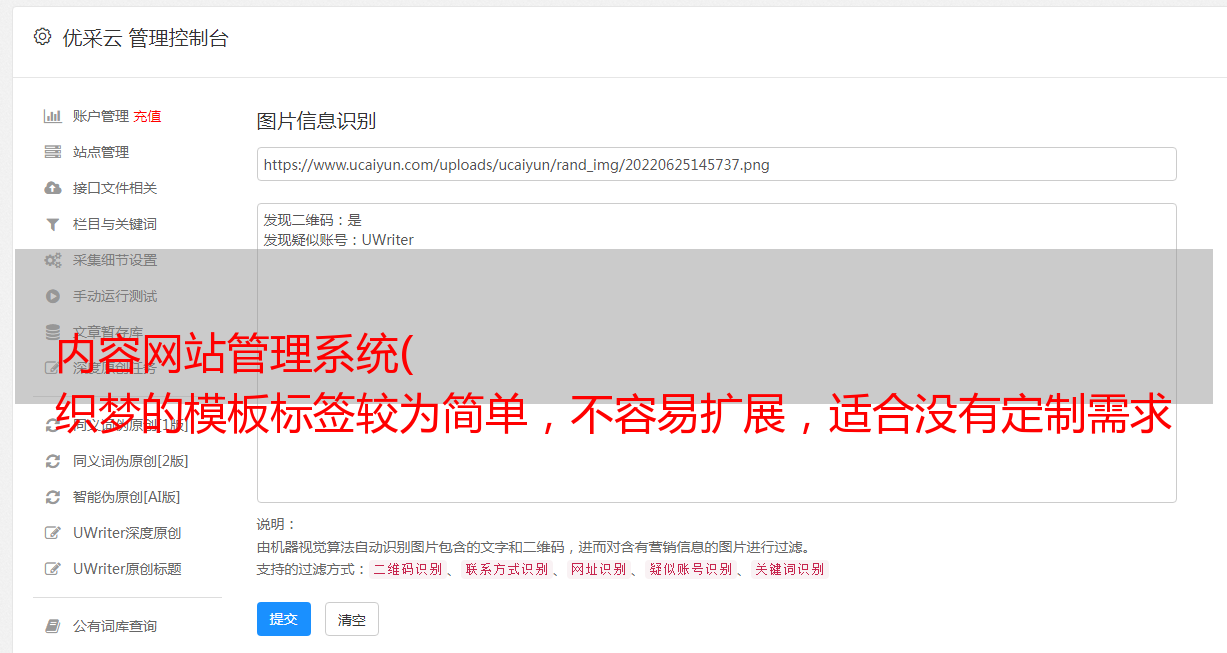This screenshot has width=1227, height=653.
Task: Click the 清空 button
Action: [x=352, y=619]
